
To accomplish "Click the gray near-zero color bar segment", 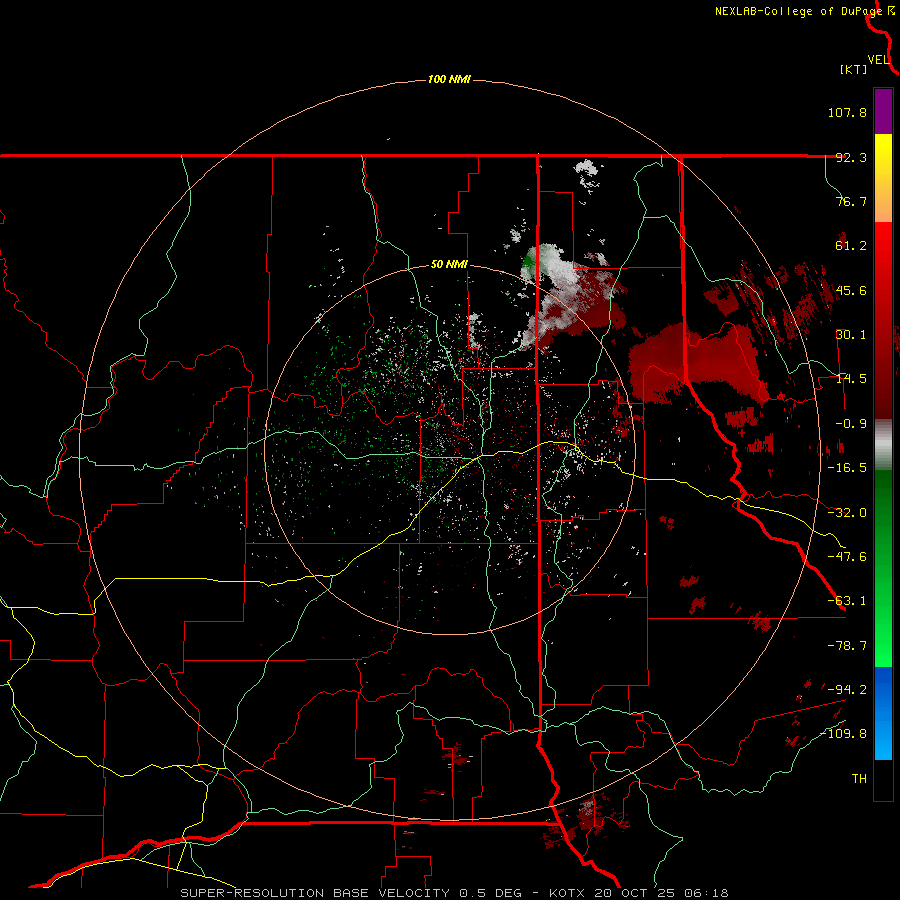I will click(x=883, y=445).
